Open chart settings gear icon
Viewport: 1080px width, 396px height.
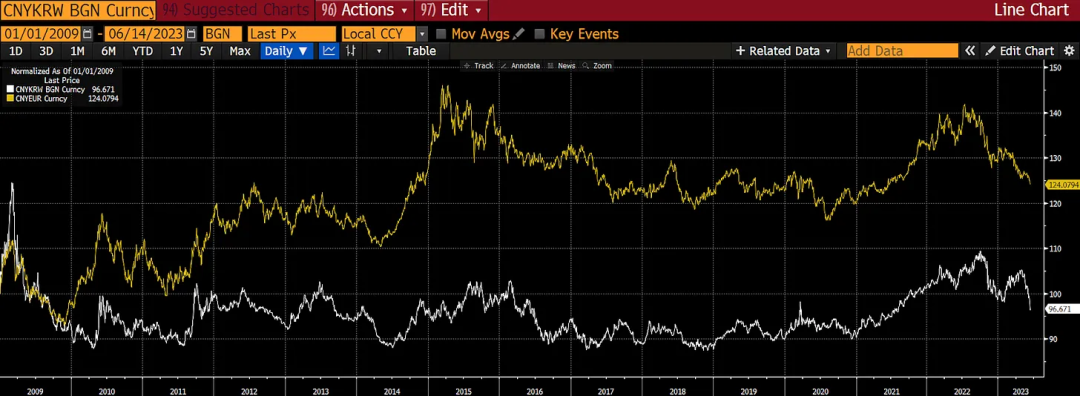(1069, 50)
